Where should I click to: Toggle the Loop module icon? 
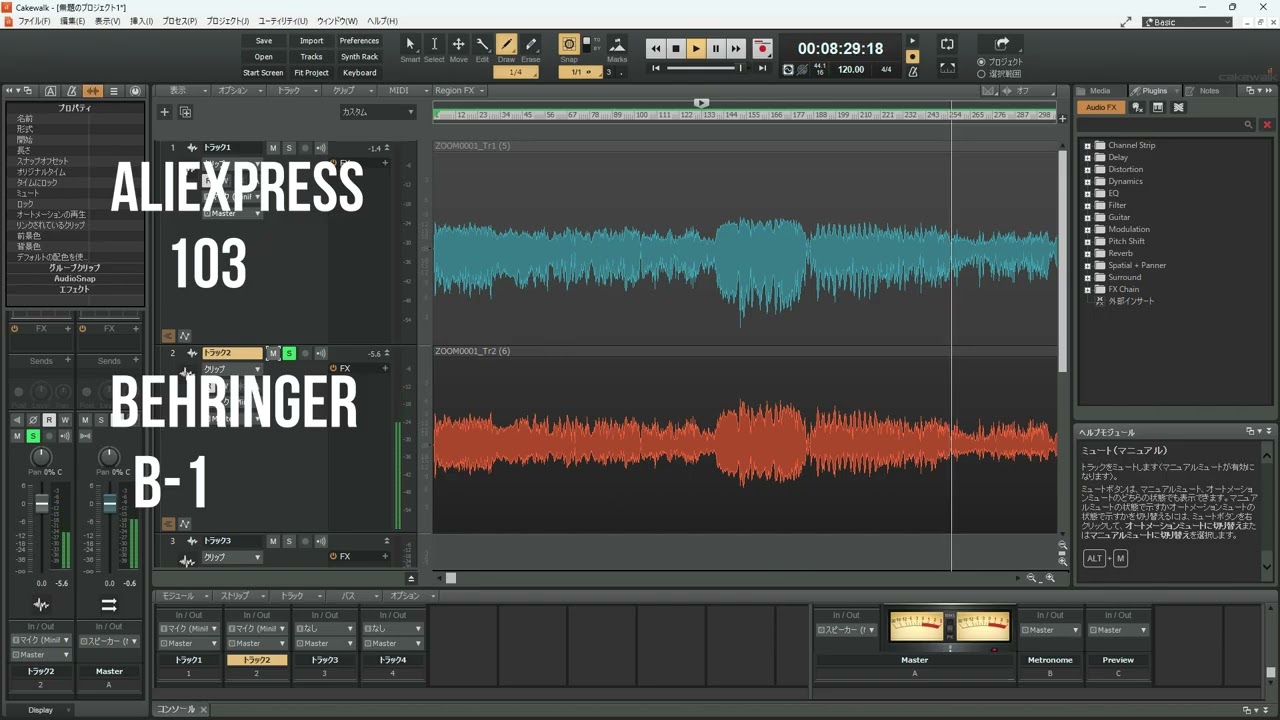947,44
